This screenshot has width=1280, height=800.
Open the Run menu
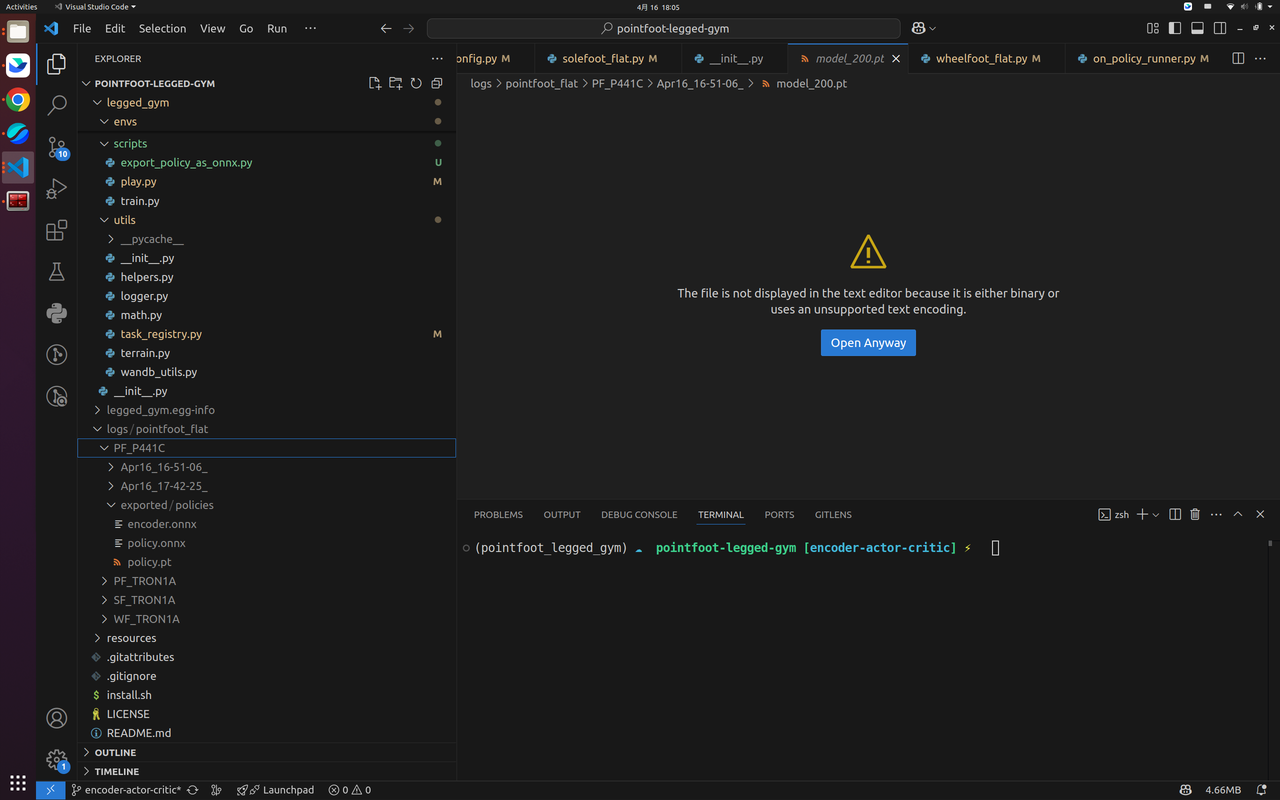pyautogui.click(x=277, y=29)
